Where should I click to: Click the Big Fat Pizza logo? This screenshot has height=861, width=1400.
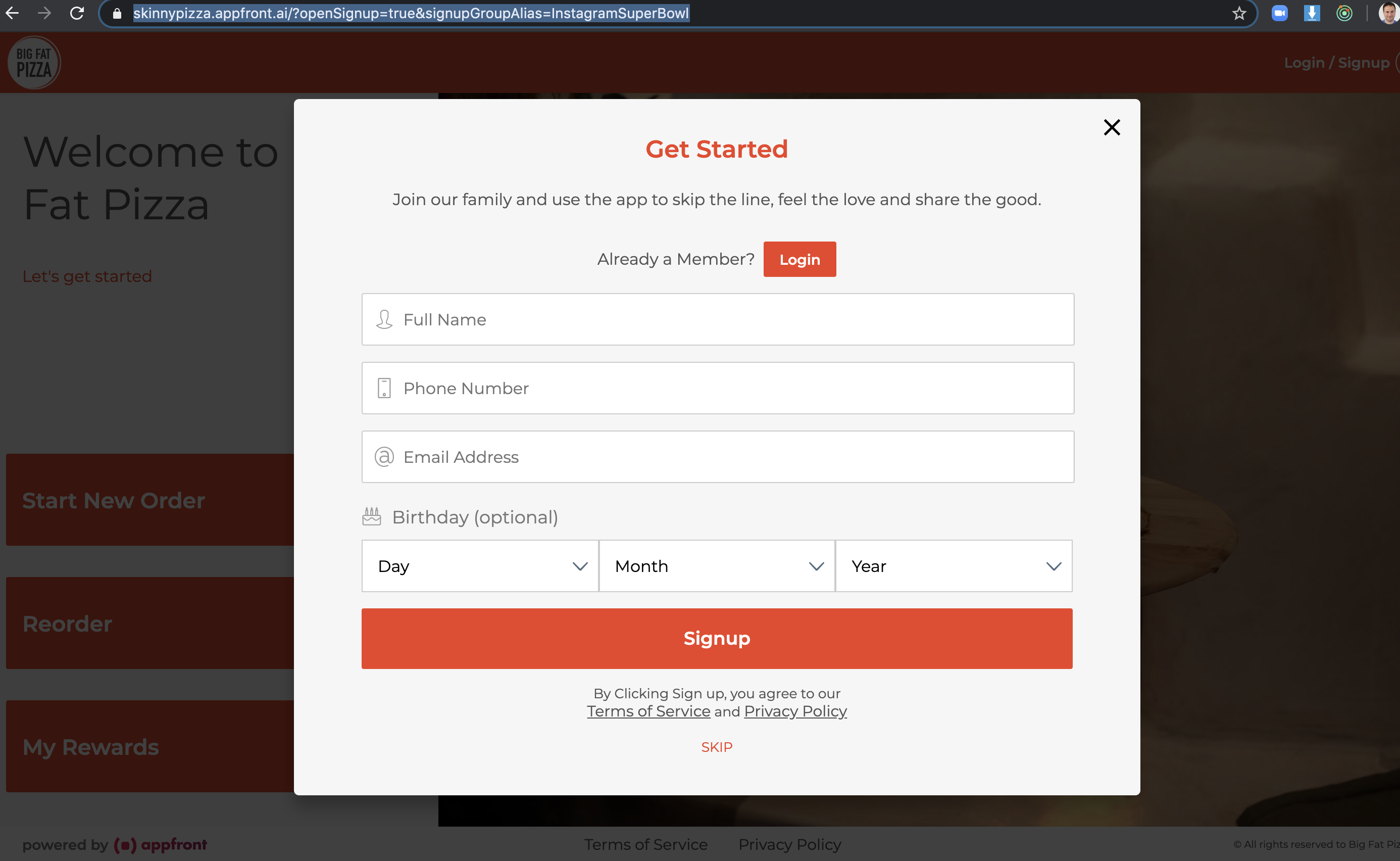(34, 63)
